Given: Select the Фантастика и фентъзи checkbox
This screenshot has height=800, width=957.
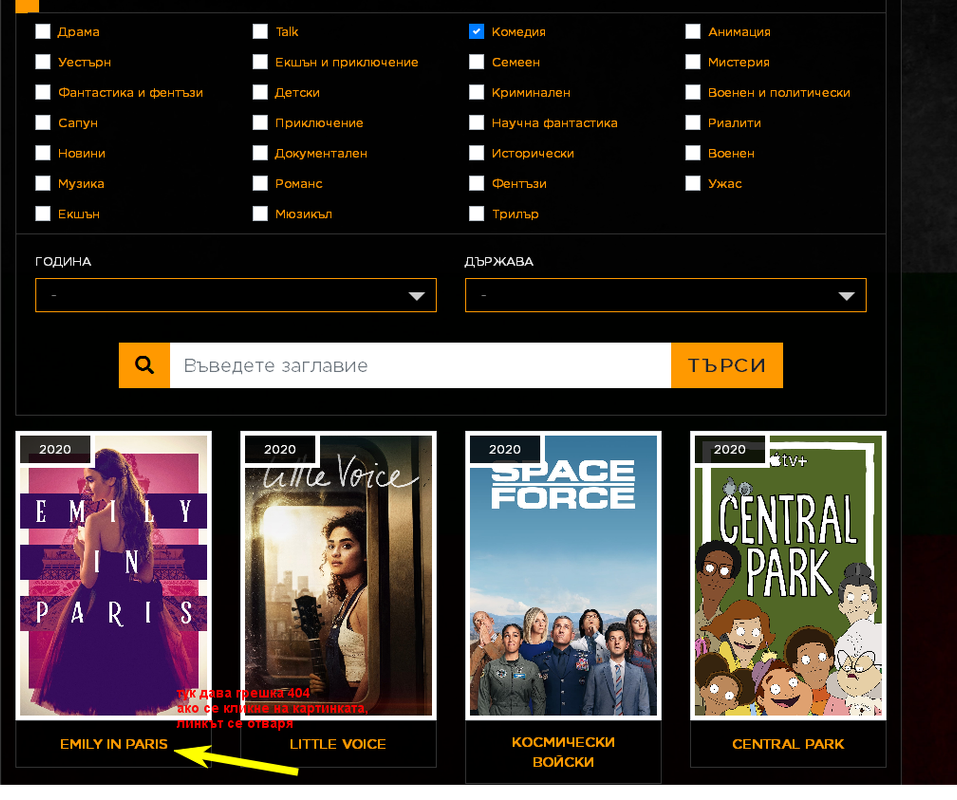Looking at the screenshot, I should coord(43,92).
